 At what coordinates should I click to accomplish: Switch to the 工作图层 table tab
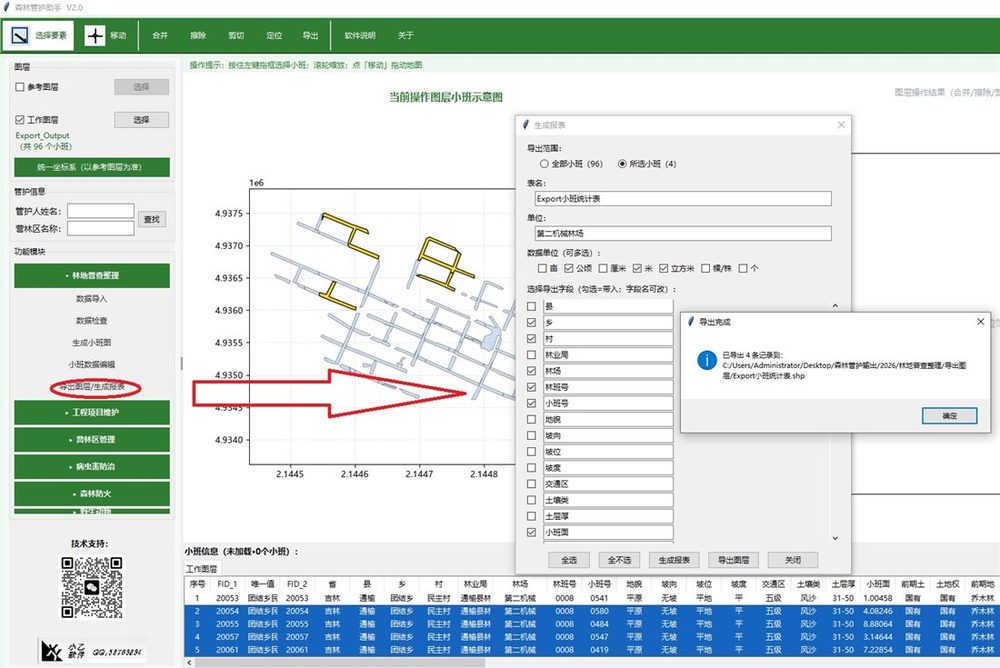[202, 568]
